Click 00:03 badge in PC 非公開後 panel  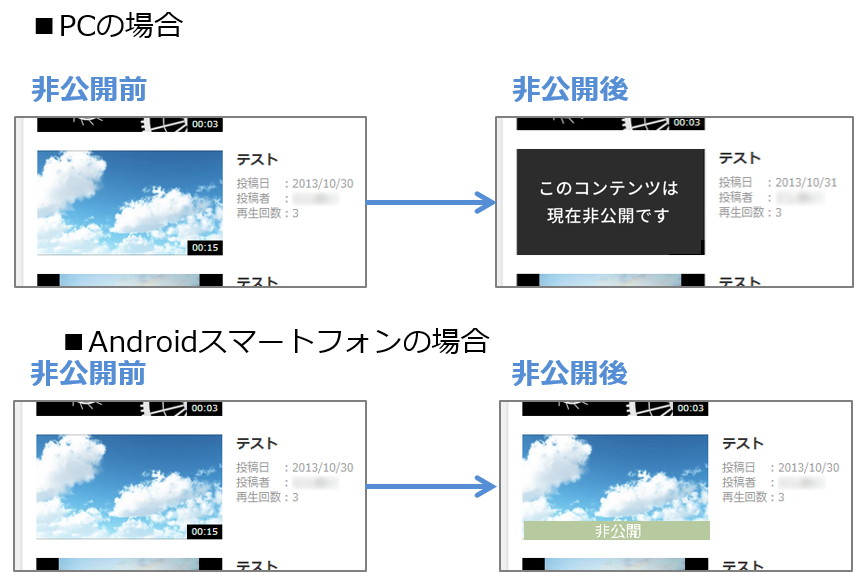(x=687, y=123)
